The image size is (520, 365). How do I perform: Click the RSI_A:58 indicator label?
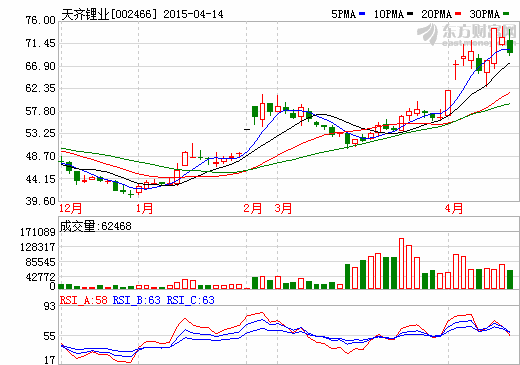[84, 300]
